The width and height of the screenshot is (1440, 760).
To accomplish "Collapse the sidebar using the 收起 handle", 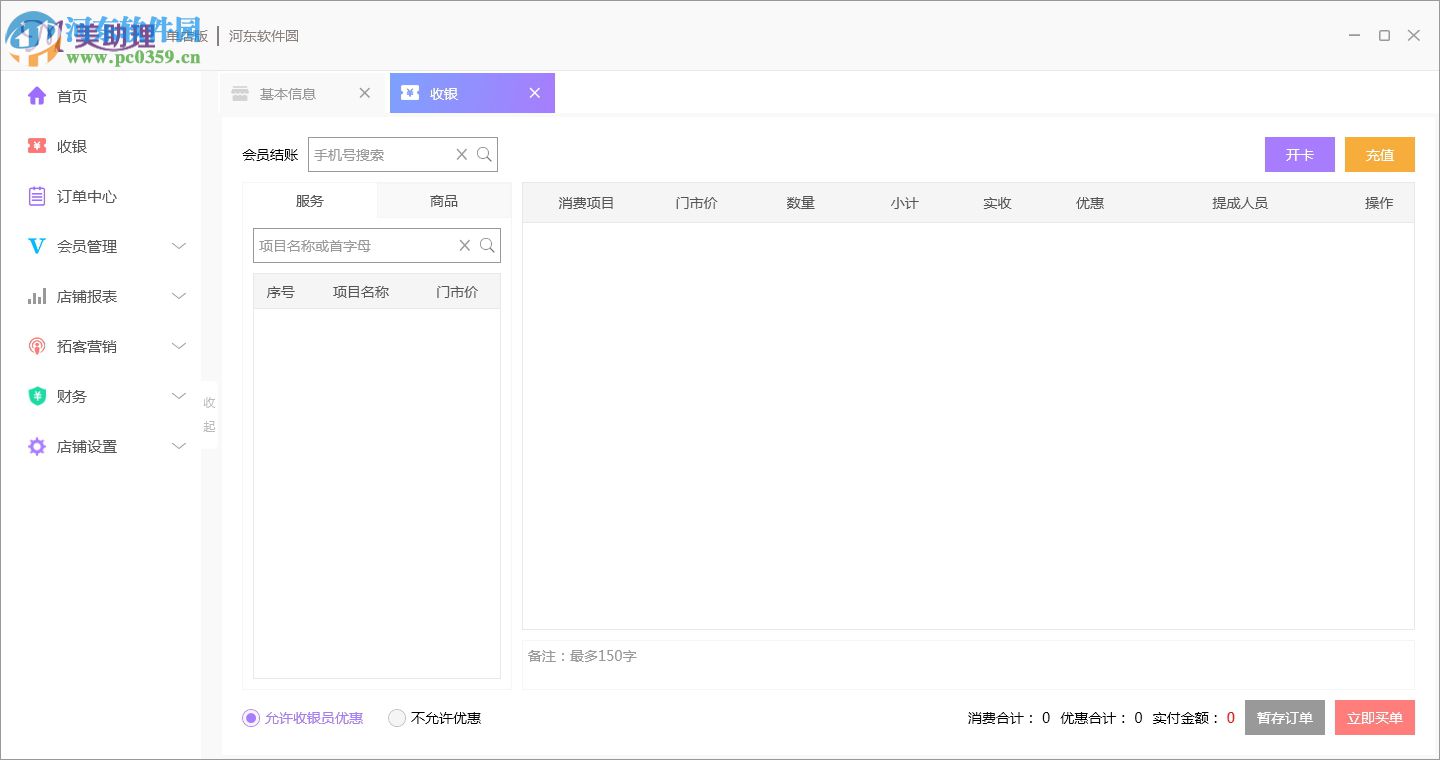I will pyautogui.click(x=209, y=414).
